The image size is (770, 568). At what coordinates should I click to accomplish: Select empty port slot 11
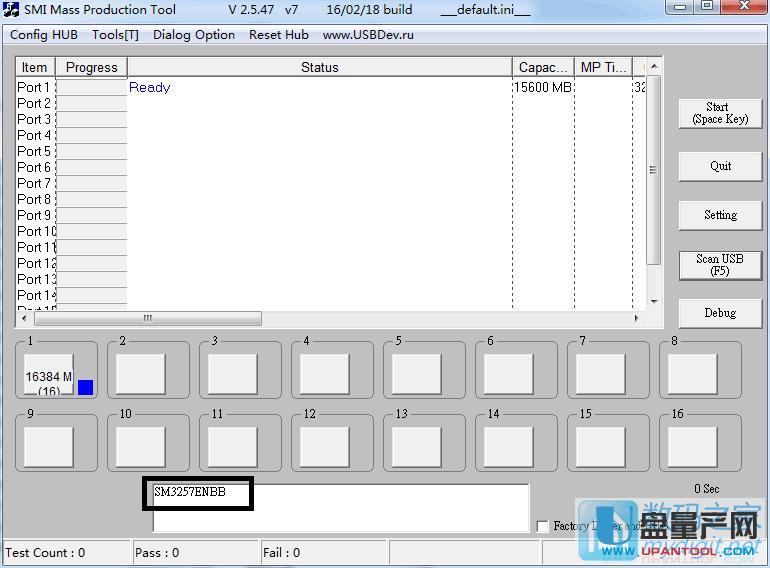[x=233, y=447]
